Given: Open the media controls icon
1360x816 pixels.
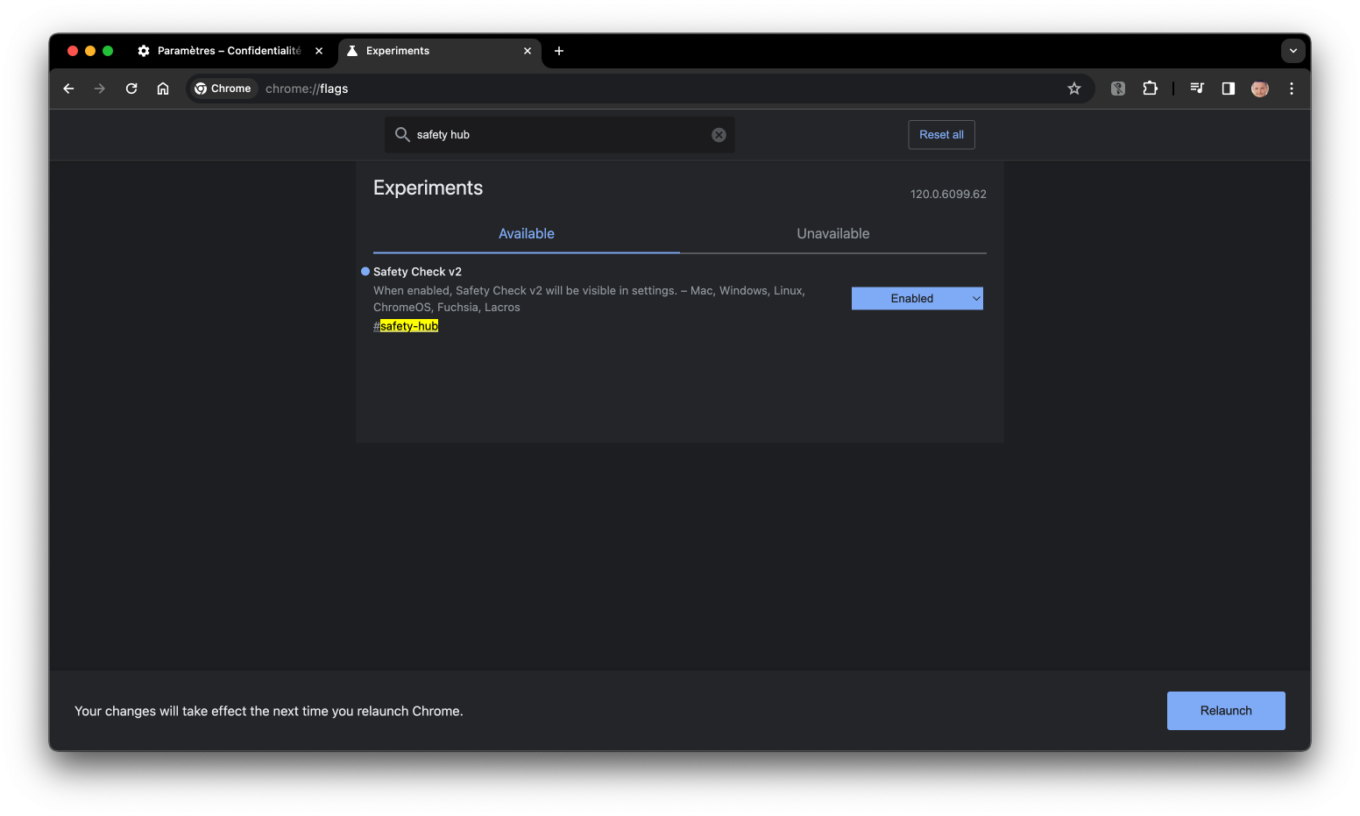Looking at the screenshot, I should click(1197, 89).
